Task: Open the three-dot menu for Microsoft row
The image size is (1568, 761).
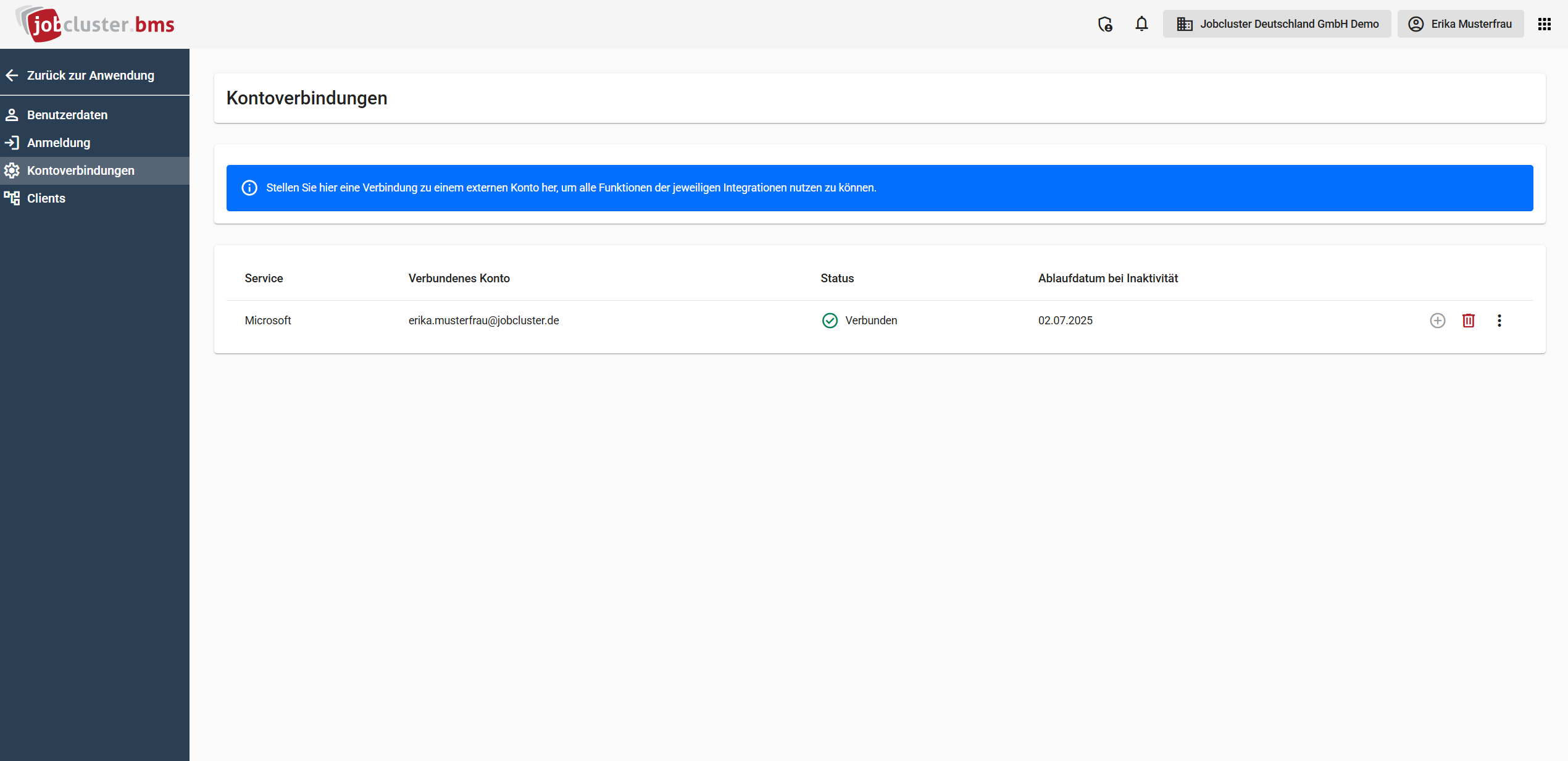Action: click(1499, 321)
